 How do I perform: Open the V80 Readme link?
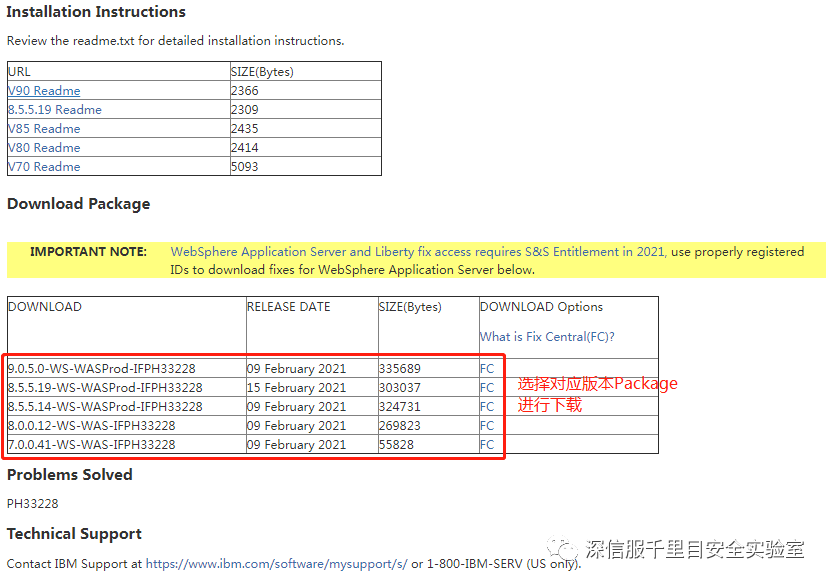point(44,148)
